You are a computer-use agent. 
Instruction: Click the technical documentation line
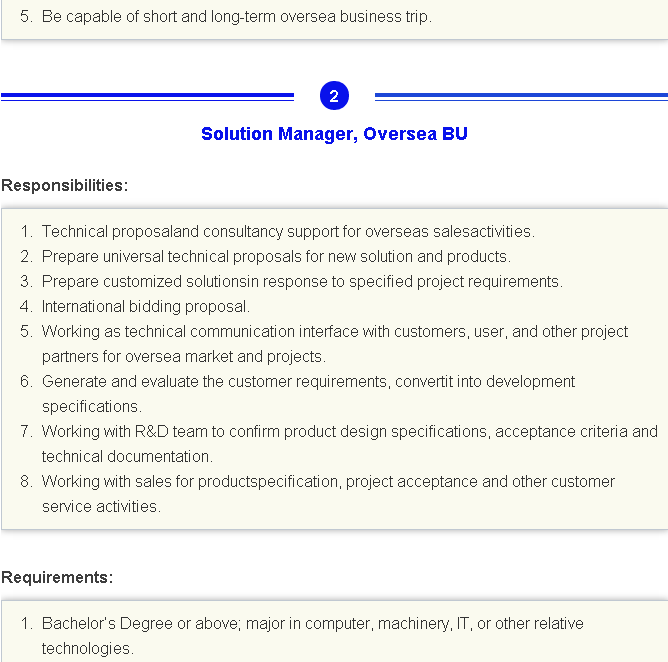[127, 457]
